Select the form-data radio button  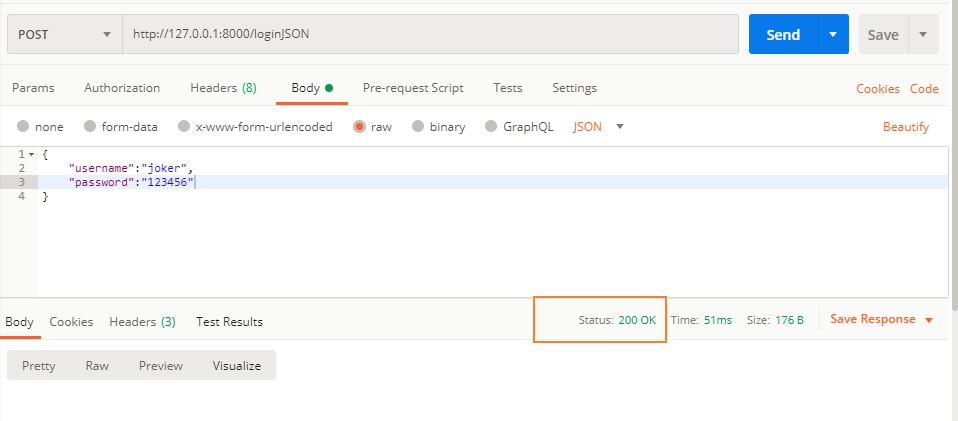click(90, 126)
